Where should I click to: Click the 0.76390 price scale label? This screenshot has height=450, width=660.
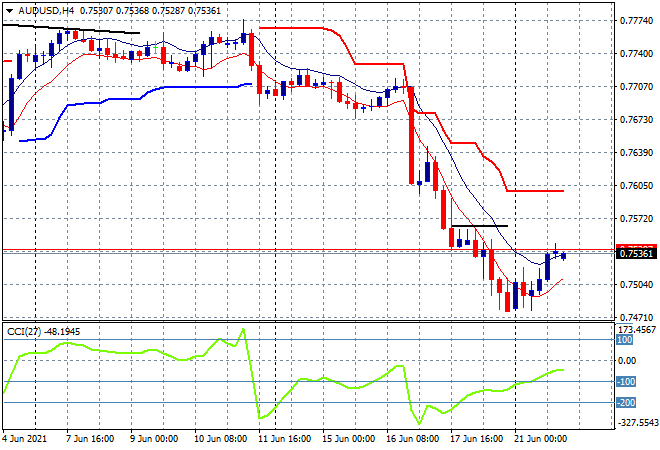point(636,152)
